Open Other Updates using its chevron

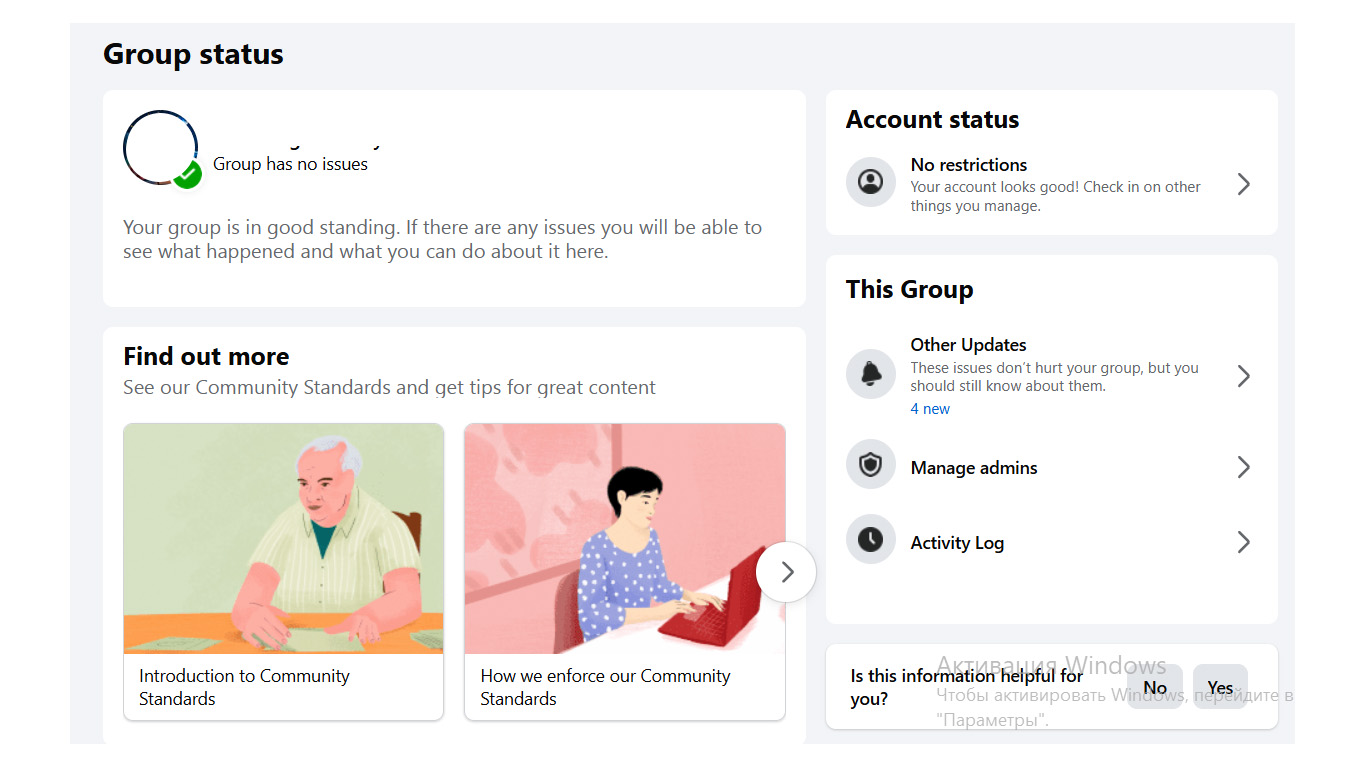[1243, 376]
